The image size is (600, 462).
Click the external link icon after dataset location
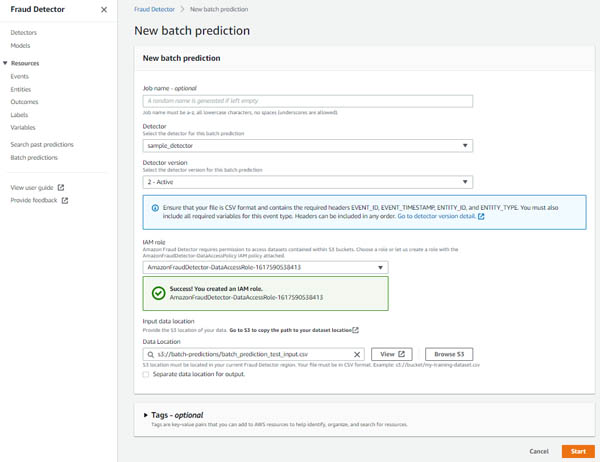355,330
